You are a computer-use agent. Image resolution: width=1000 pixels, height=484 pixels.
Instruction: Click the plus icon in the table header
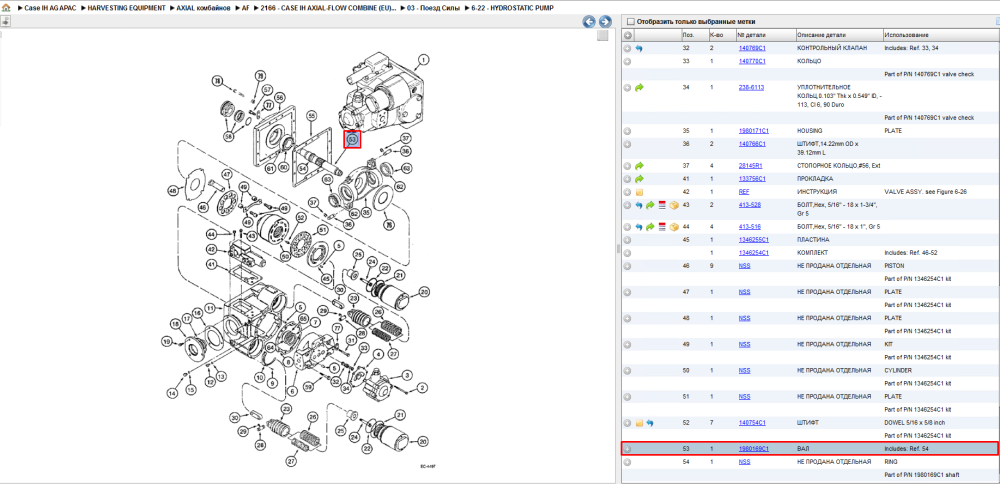[628, 35]
